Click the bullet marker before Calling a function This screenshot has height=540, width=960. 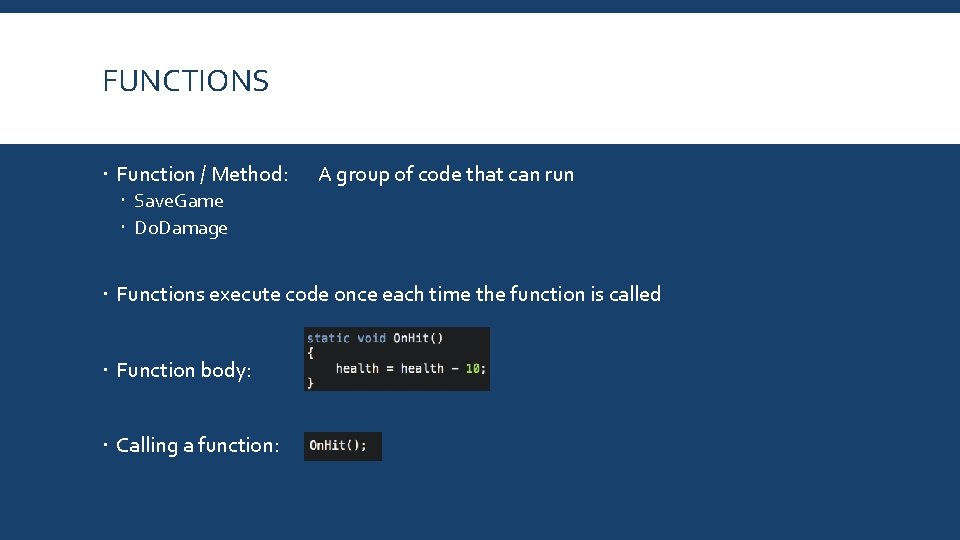(105, 444)
